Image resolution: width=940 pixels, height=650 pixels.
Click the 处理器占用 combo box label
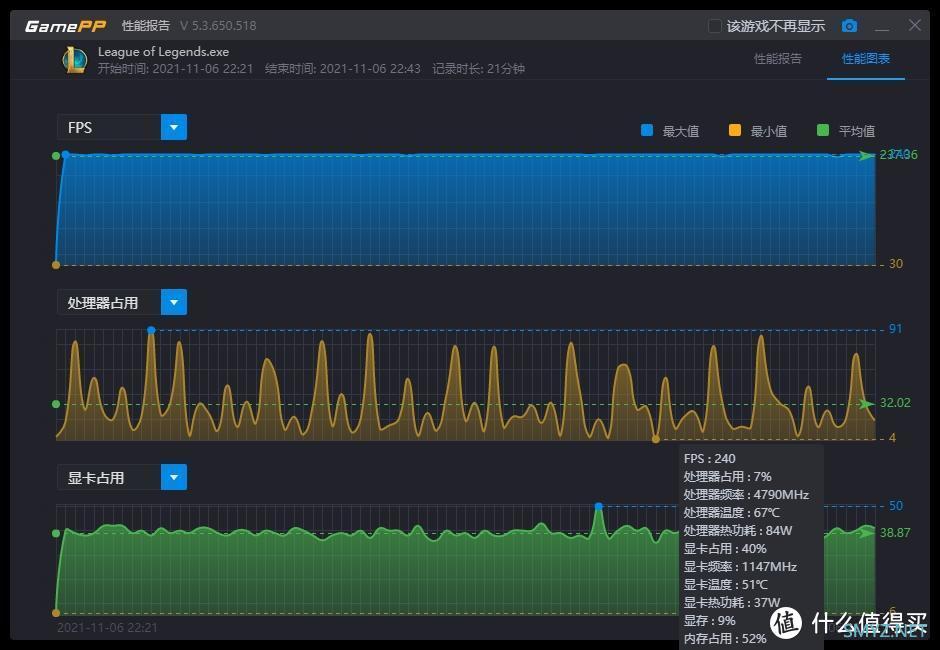pos(109,302)
